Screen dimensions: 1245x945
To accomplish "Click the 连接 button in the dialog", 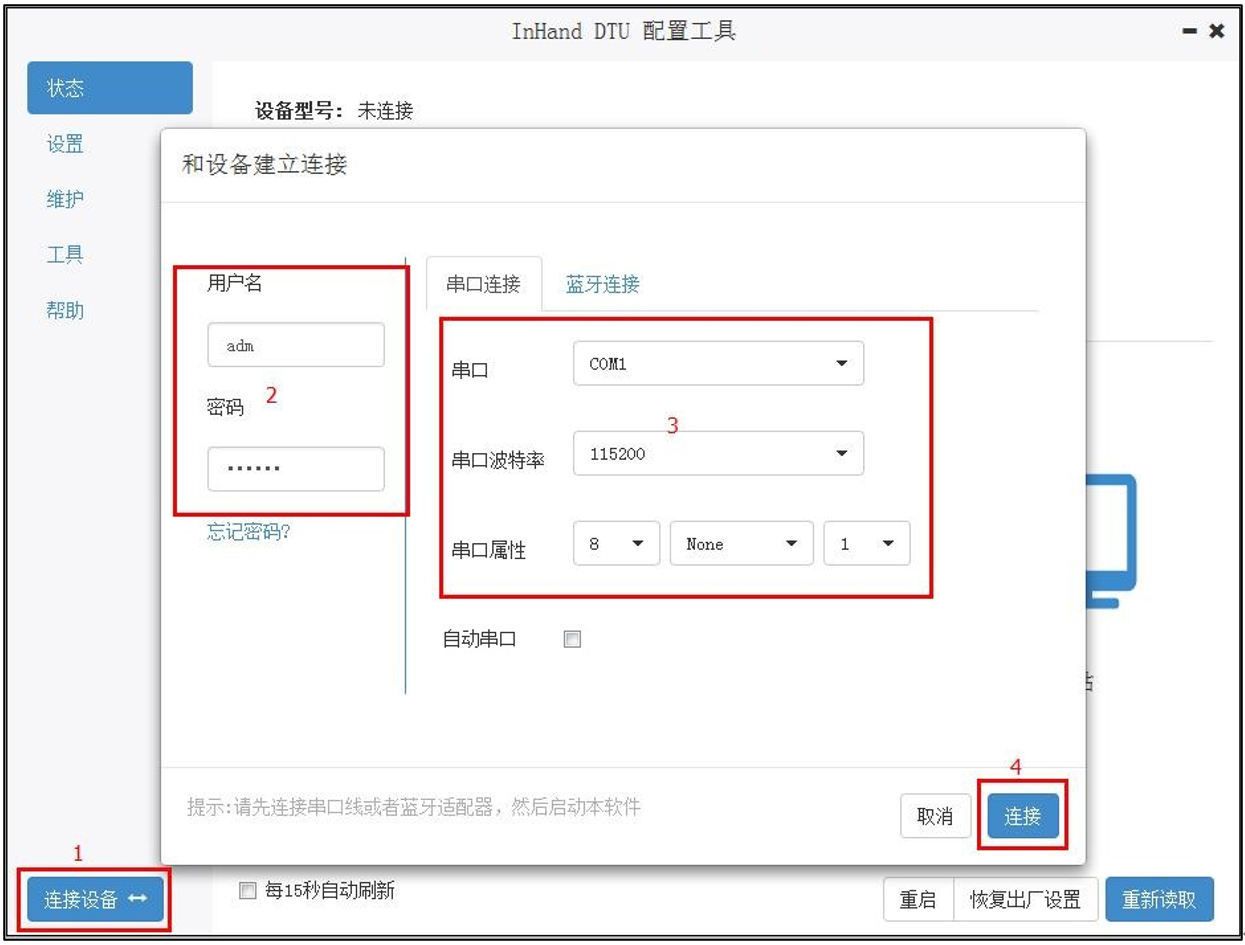I will 1023,816.
